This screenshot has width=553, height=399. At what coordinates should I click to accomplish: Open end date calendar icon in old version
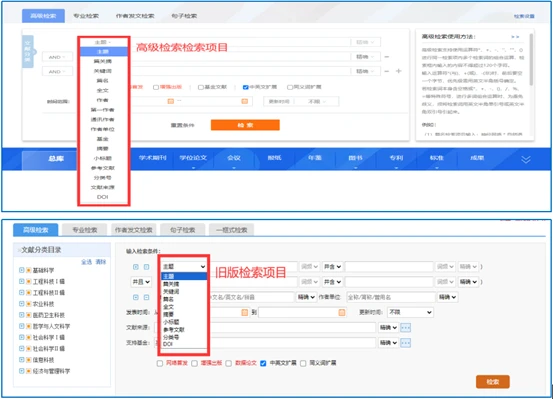[x=342, y=313]
